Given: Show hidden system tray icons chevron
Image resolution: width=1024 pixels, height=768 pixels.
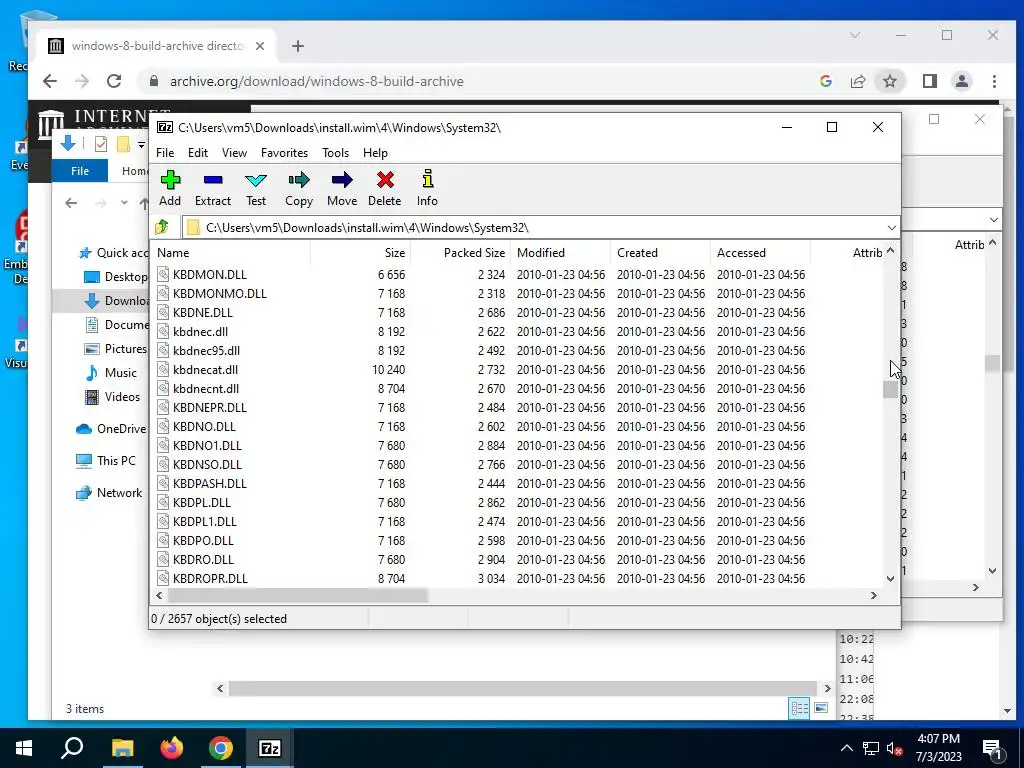Looking at the screenshot, I should (x=846, y=748).
